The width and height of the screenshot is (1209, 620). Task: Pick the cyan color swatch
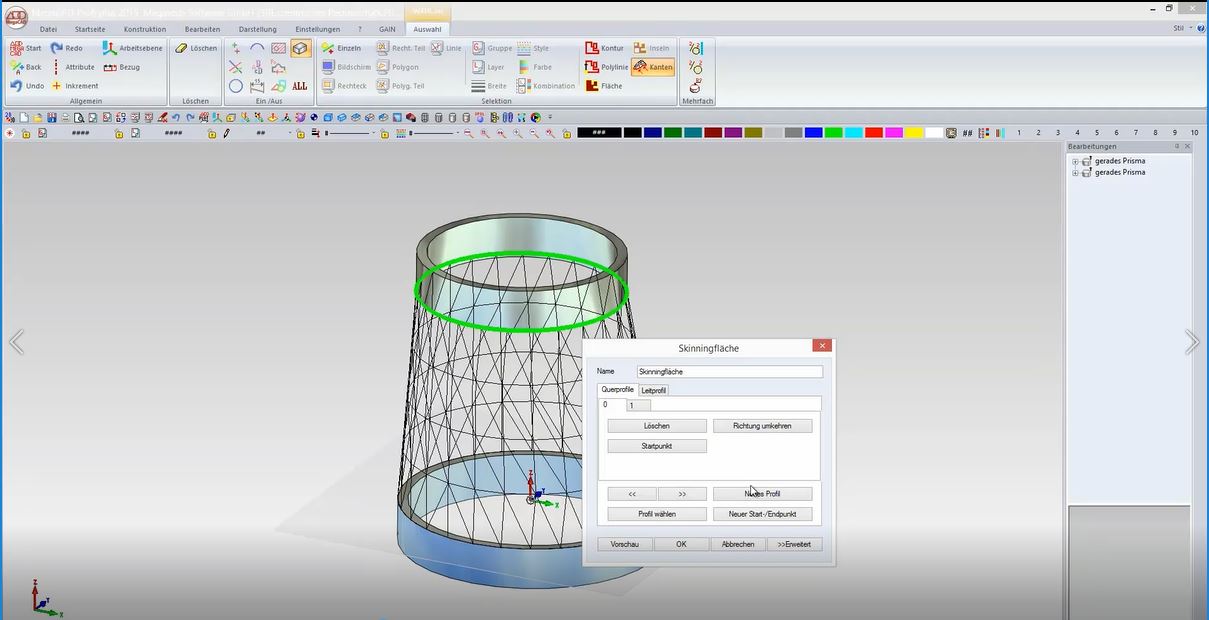[853, 133]
